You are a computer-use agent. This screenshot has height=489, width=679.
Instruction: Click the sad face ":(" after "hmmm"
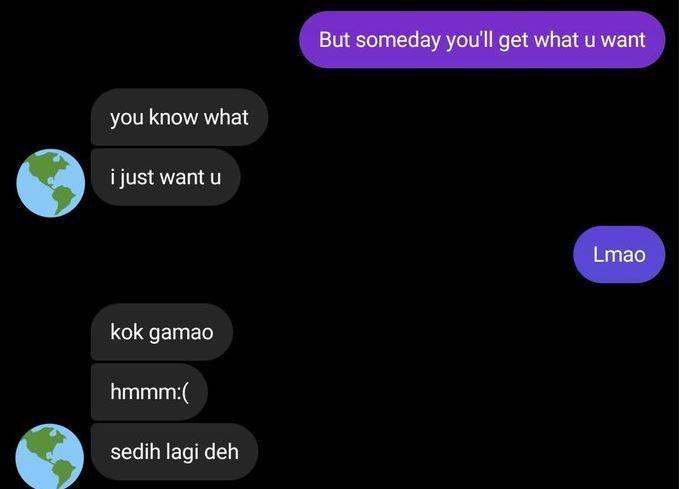pyautogui.click(x=183, y=393)
